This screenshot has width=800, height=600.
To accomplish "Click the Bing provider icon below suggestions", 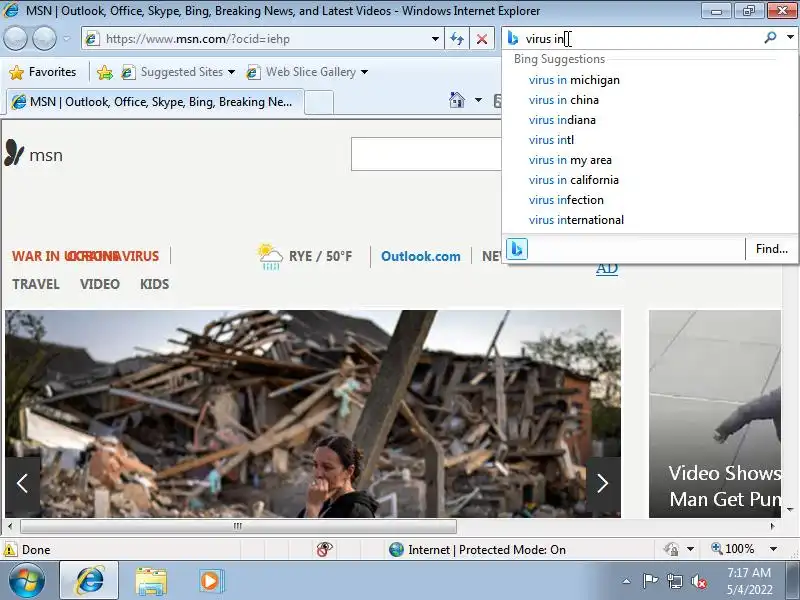I will click(516, 249).
